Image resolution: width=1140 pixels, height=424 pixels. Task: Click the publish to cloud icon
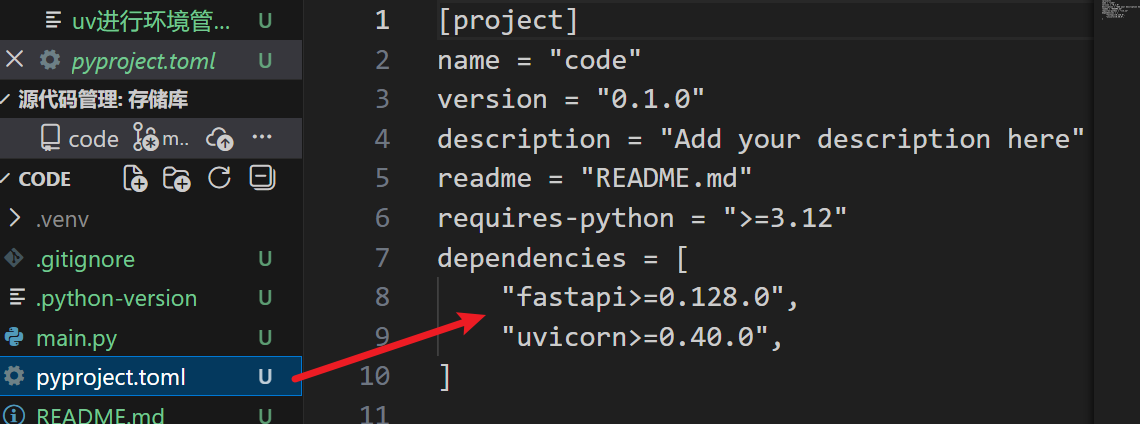click(x=219, y=139)
